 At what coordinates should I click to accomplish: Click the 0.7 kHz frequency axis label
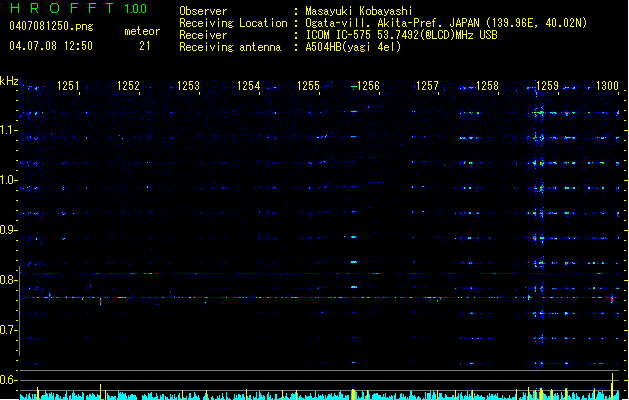pos(8,330)
